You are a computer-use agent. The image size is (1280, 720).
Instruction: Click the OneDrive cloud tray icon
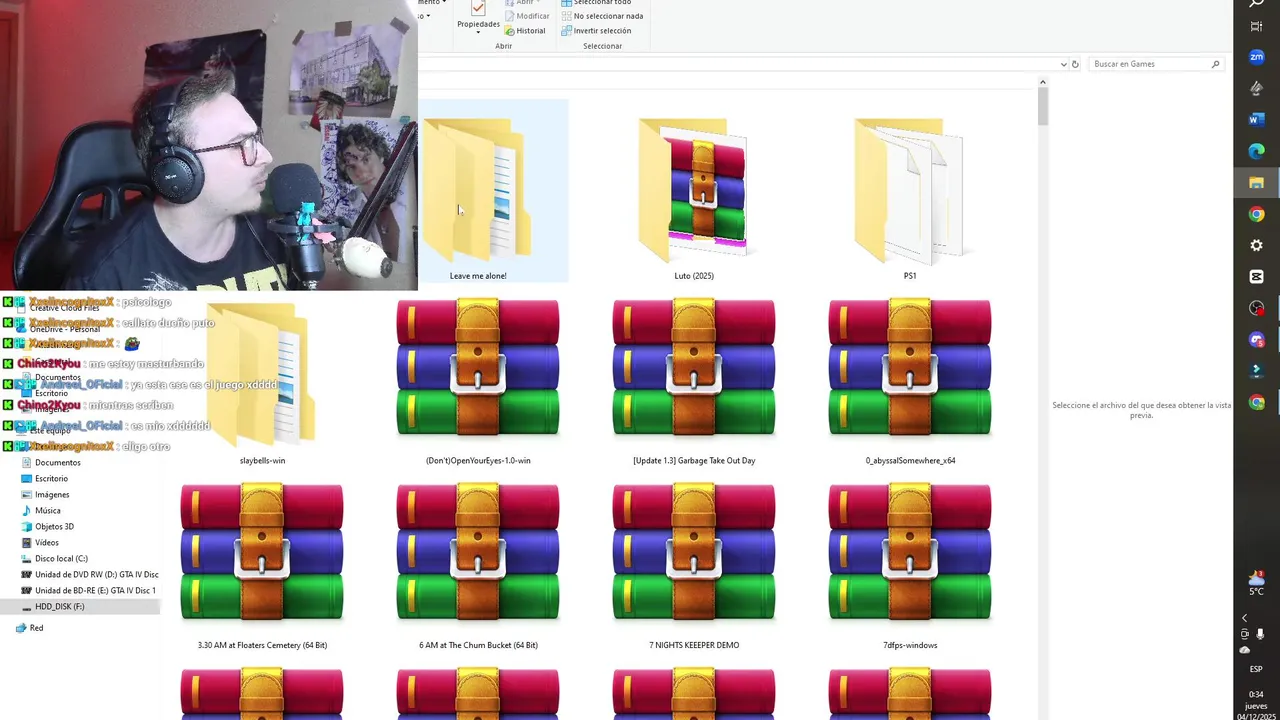(x=1245, y=650)
